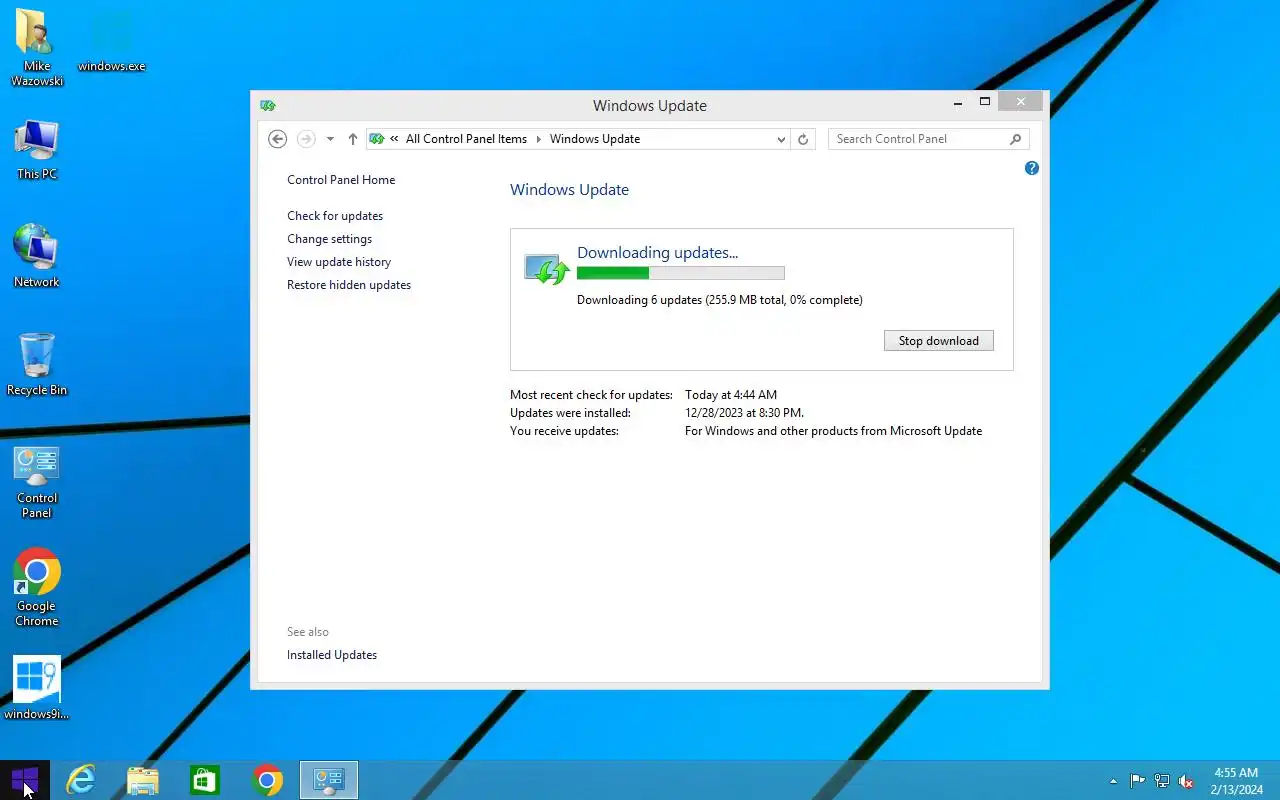Click 'Today at 4:44 AM' value

(731, 395)
